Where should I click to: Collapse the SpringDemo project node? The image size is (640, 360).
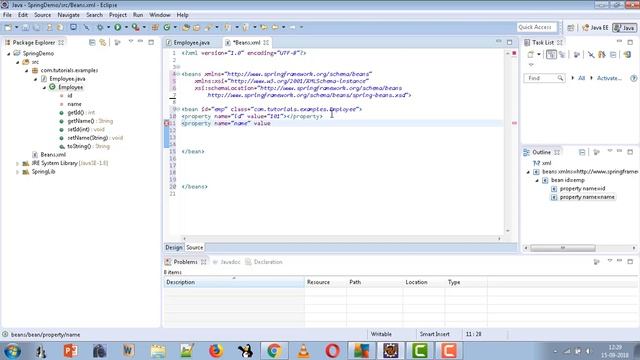pos(9,54)
